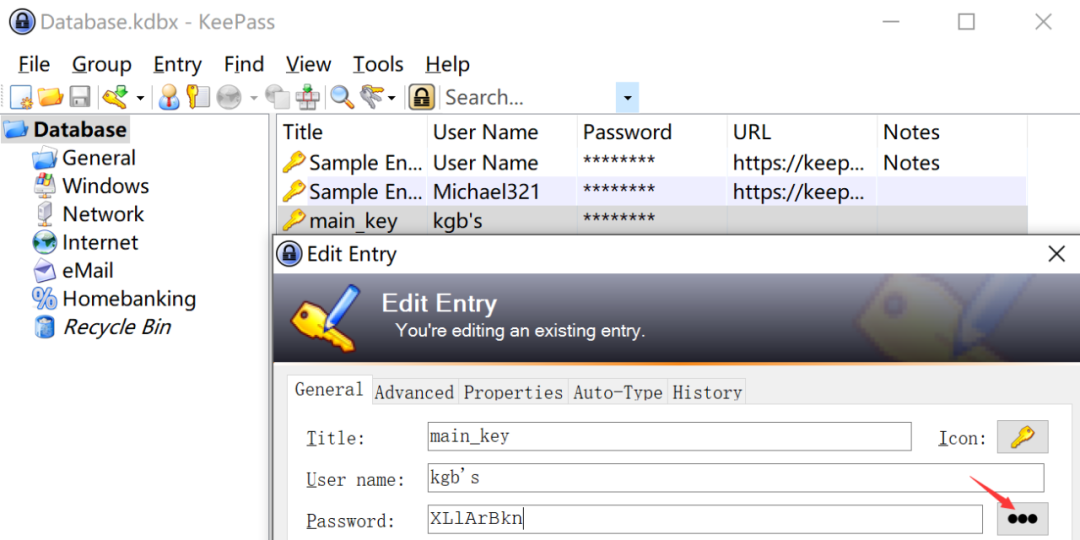Switch to the Advanced tab
The width and height of the screenshot is (1080, 540).
click(415, 393)
